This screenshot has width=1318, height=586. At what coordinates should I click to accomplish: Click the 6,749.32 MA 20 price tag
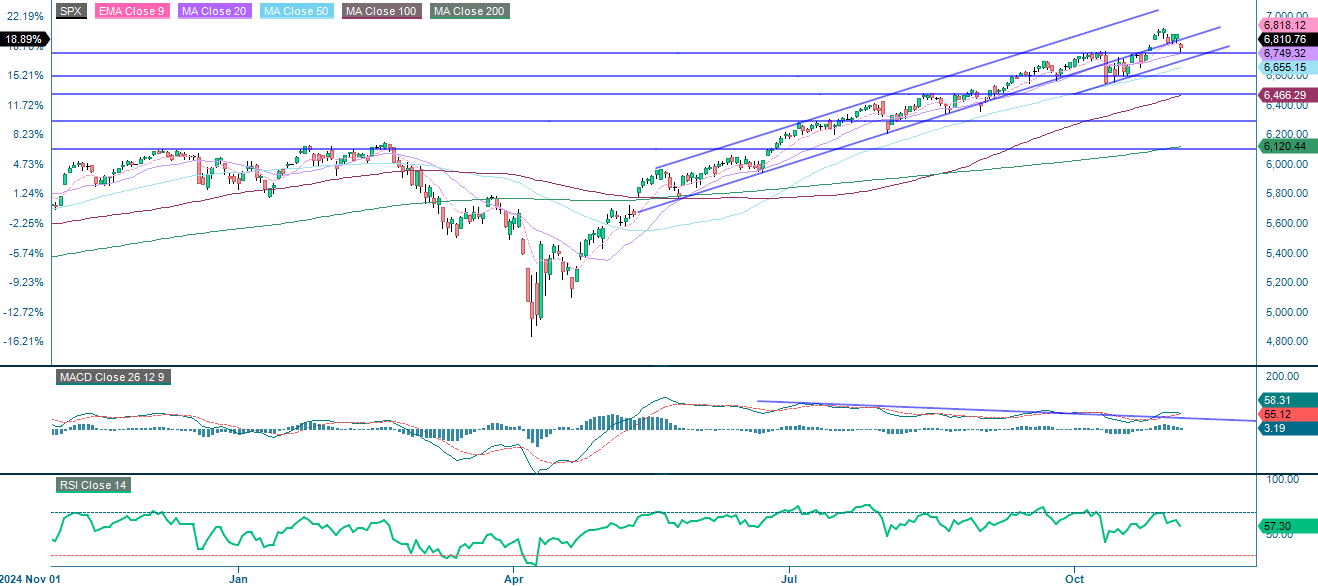coord(1286,53)
